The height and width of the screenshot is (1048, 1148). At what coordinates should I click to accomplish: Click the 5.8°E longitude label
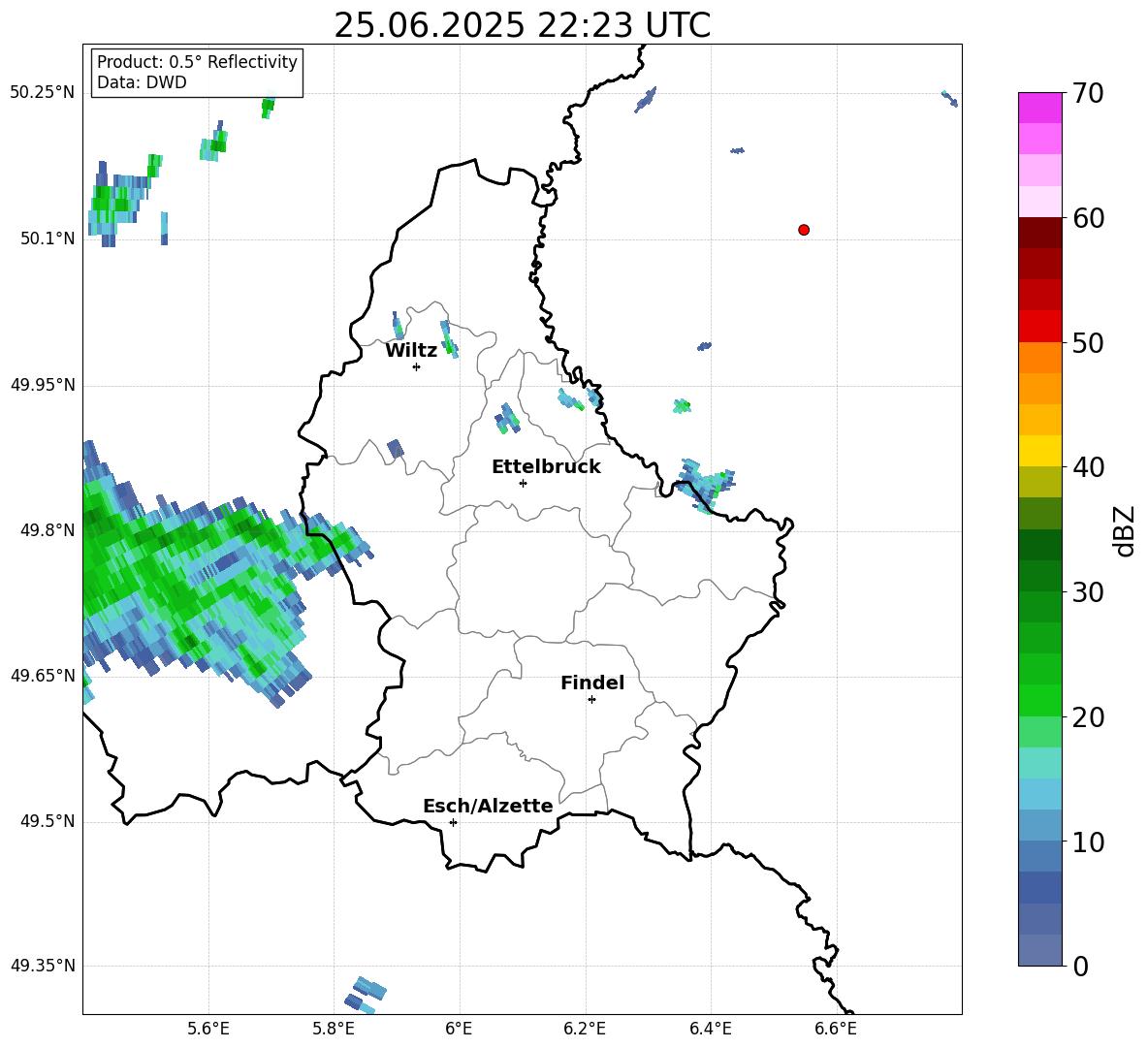click(x=334, y=1029)
